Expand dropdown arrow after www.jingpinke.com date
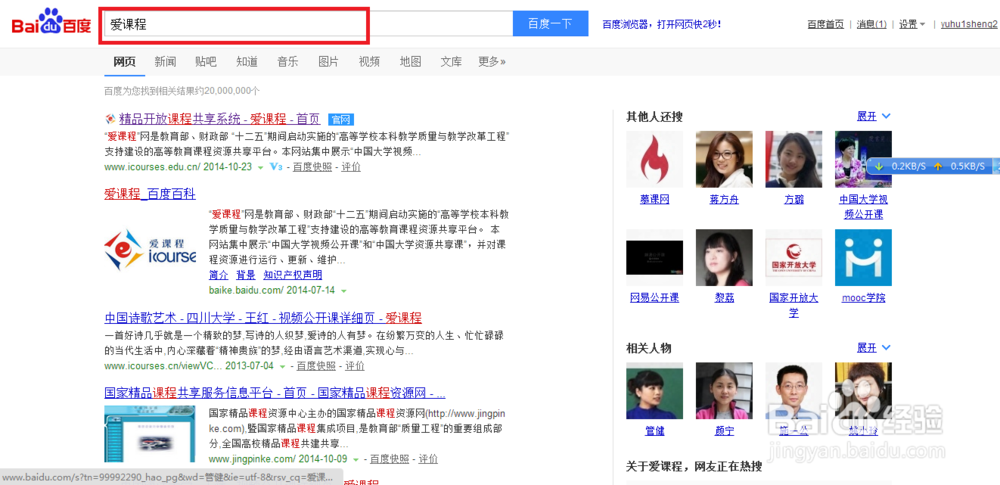Viewport: 1000px width, 485px height. click(x=356, y=459)
